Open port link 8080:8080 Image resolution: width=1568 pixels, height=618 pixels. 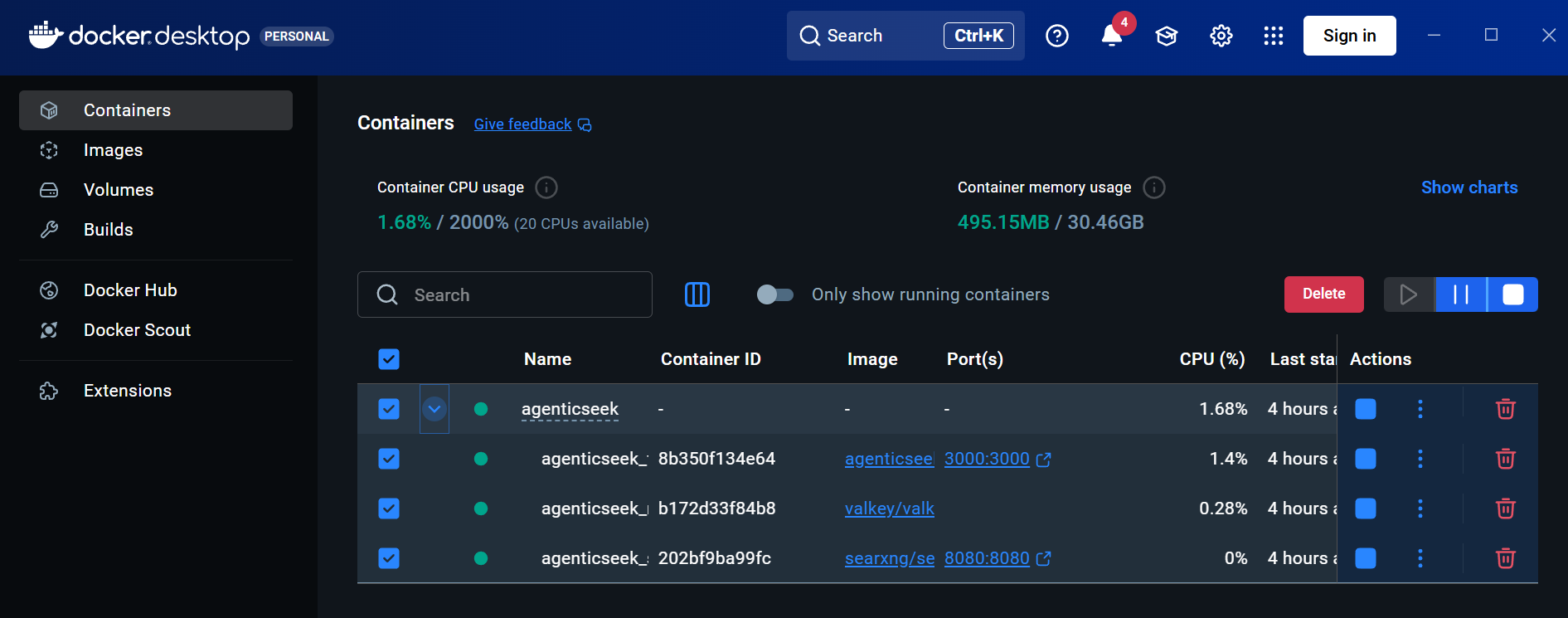(x=987, y=558)
